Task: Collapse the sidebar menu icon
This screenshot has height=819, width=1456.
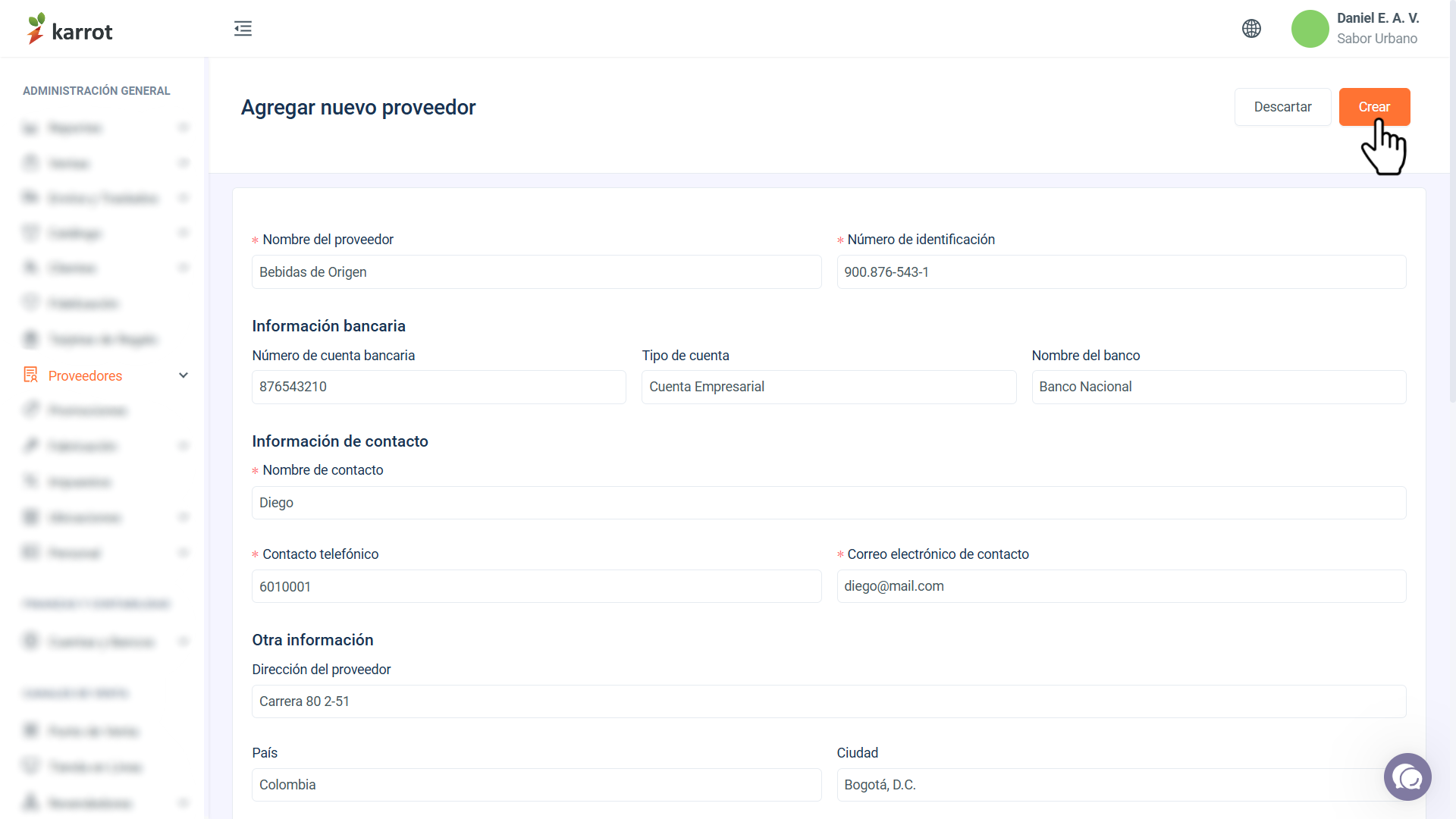Action: pyautogui.click(x=243, y=29)
